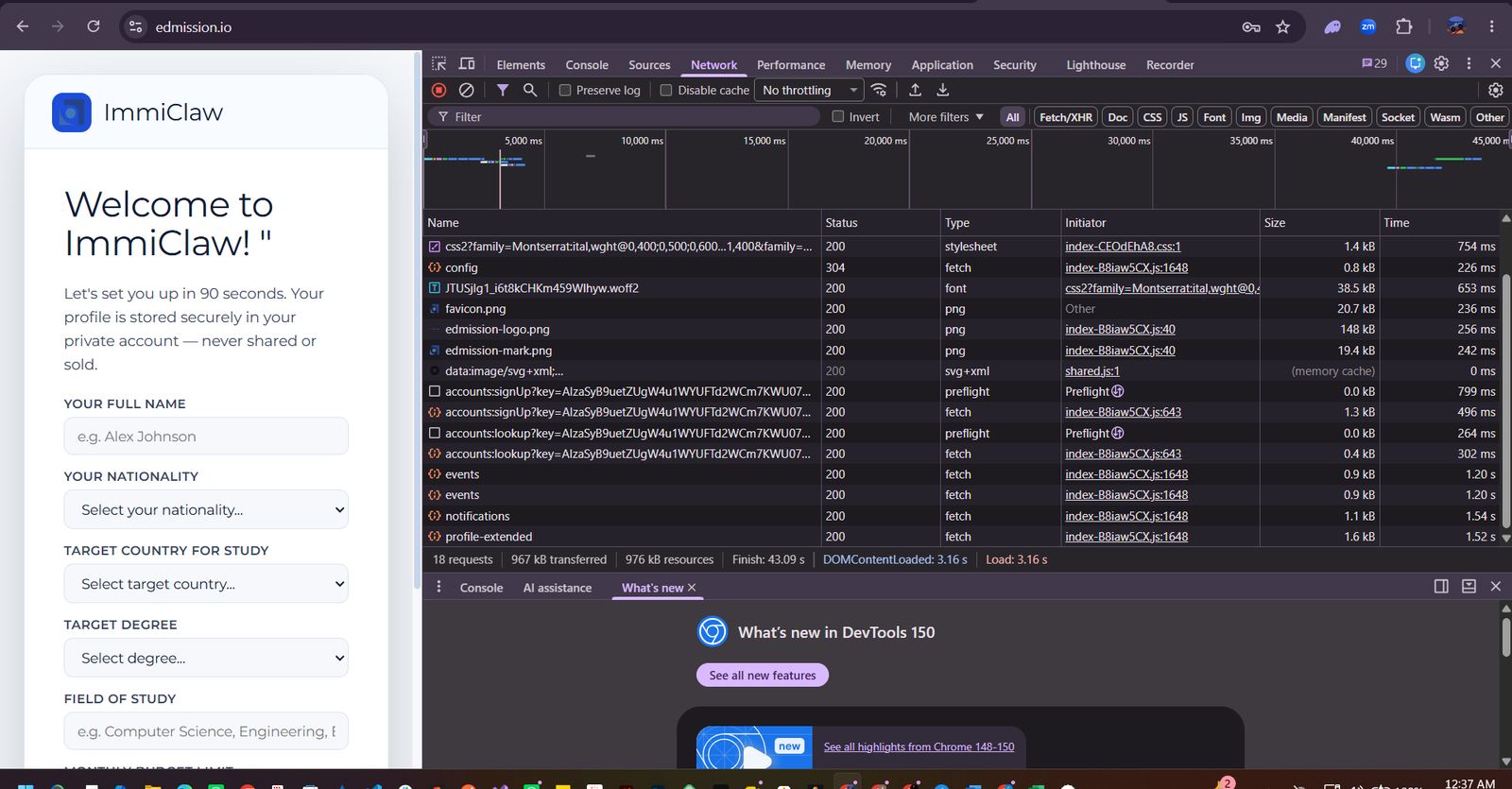
Task: Enable the Preserve log checkbox
Action: point(565,90)
